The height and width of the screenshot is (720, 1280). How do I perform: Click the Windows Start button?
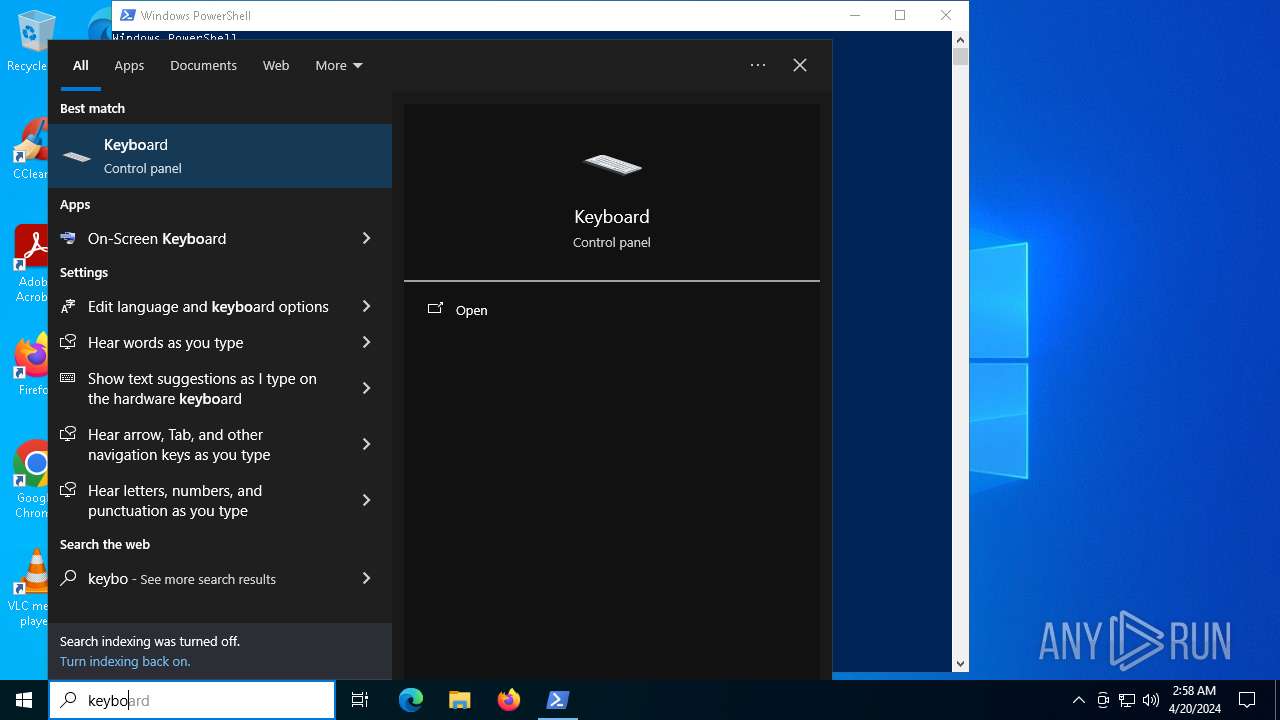point(24,700)
